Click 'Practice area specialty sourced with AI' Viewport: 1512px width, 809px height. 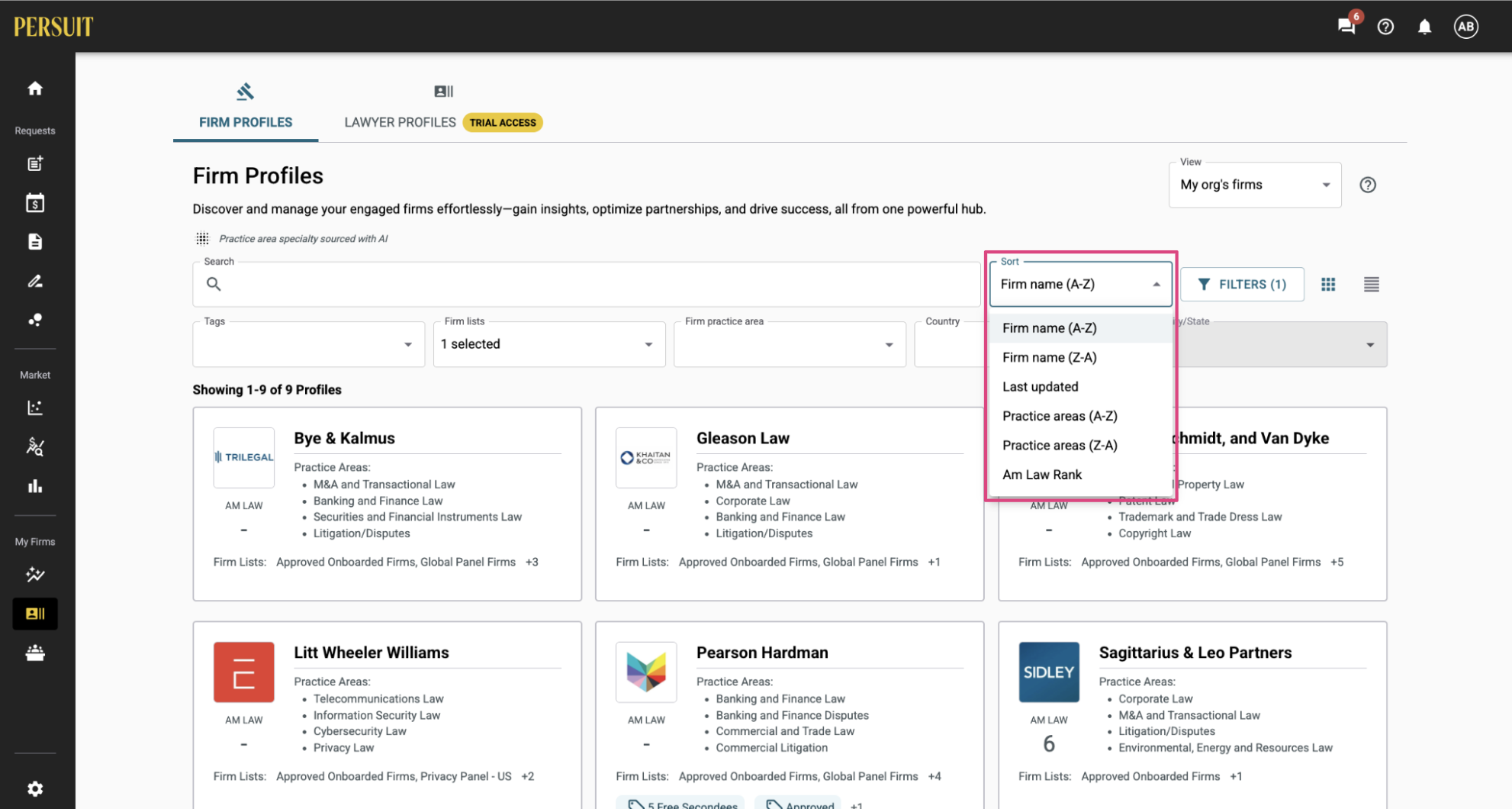click(x=303, y=239)
